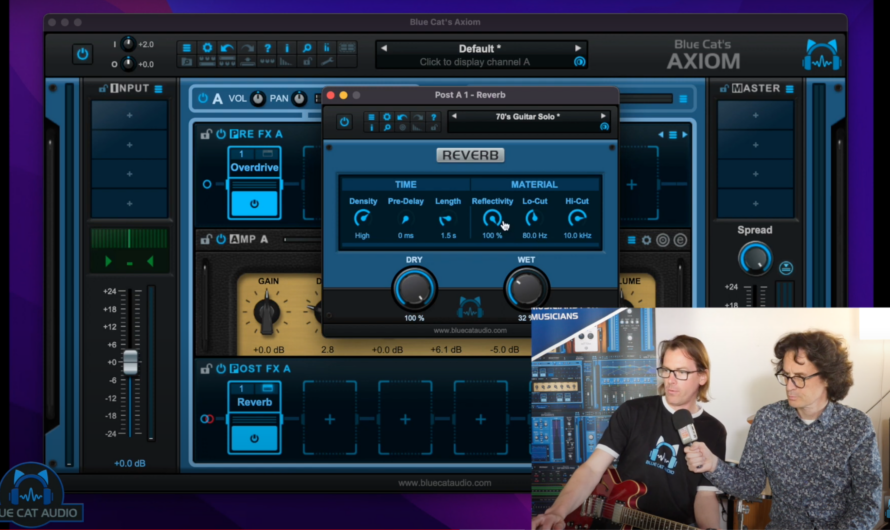The image size is (890, 530).
Task: Toggle AMP A power button
Action: point(221,239)
